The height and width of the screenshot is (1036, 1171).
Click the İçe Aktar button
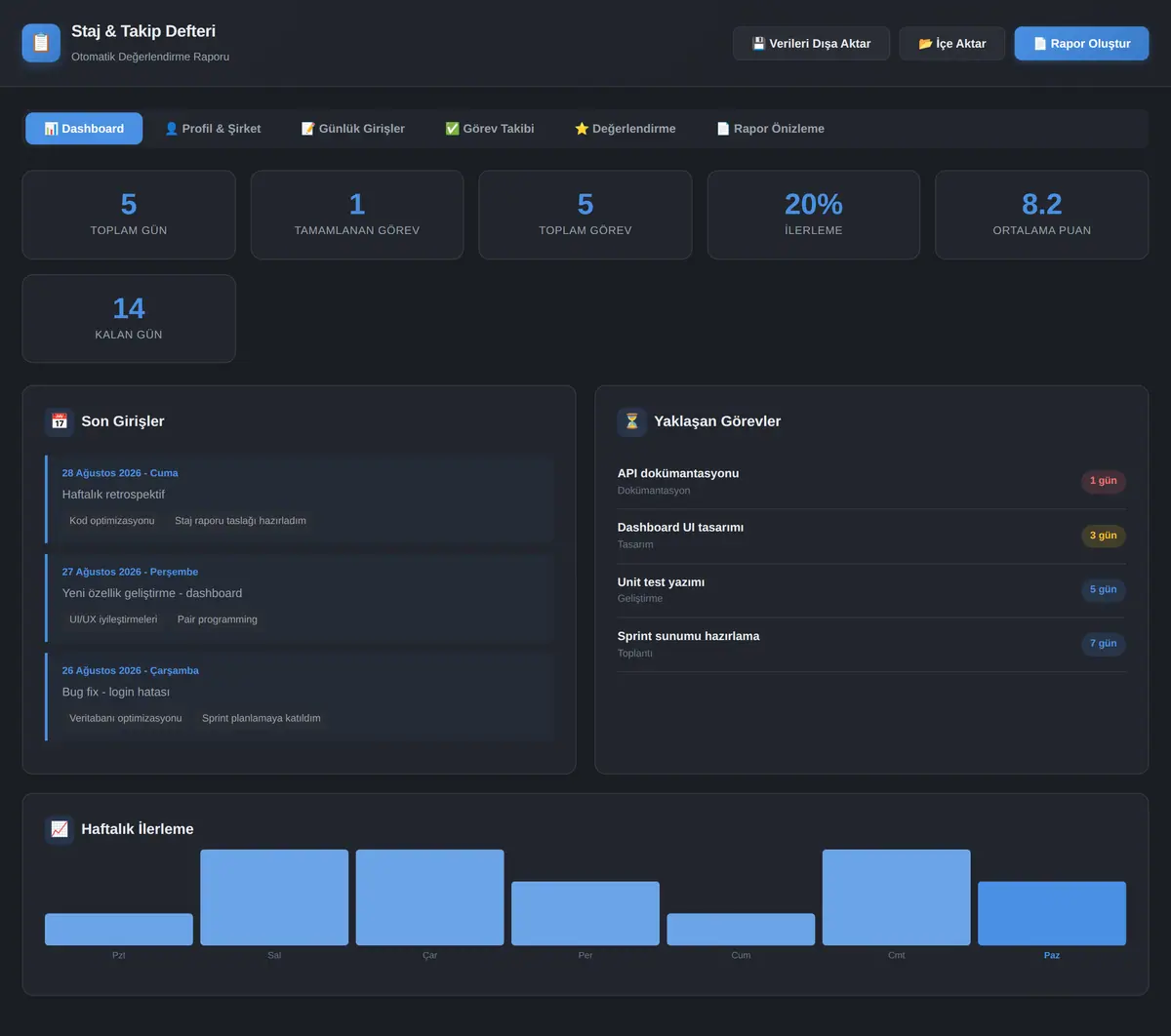(952, 44)
